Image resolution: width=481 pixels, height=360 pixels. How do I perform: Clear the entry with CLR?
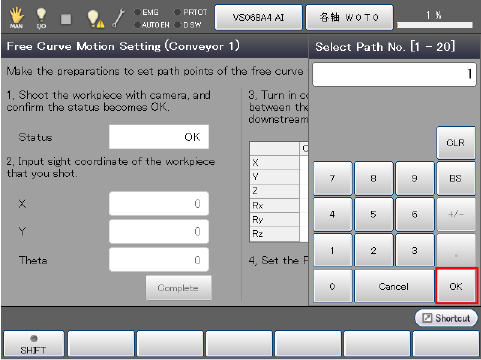click(x=456, y=143)
